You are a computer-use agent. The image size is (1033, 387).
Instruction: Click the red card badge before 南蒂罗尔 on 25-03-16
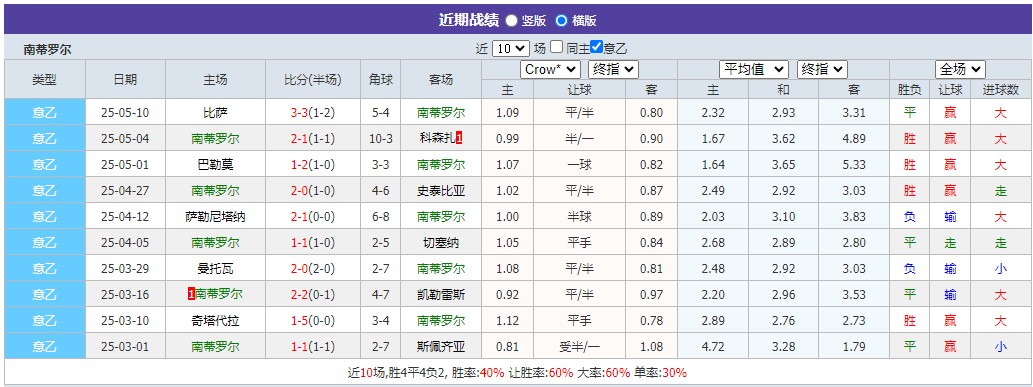[191, 295]
